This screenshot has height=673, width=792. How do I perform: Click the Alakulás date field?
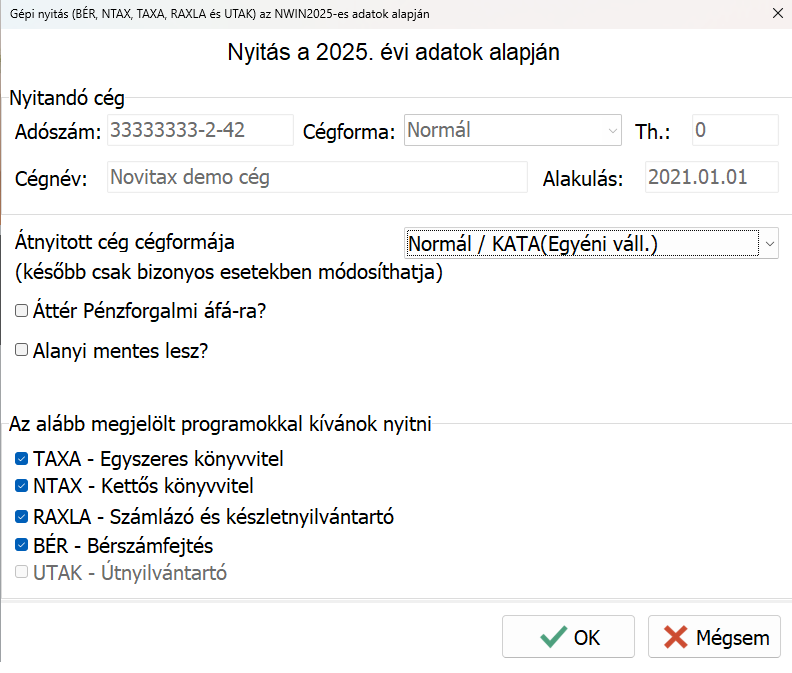pyautogui.click(x=710, y=178)
